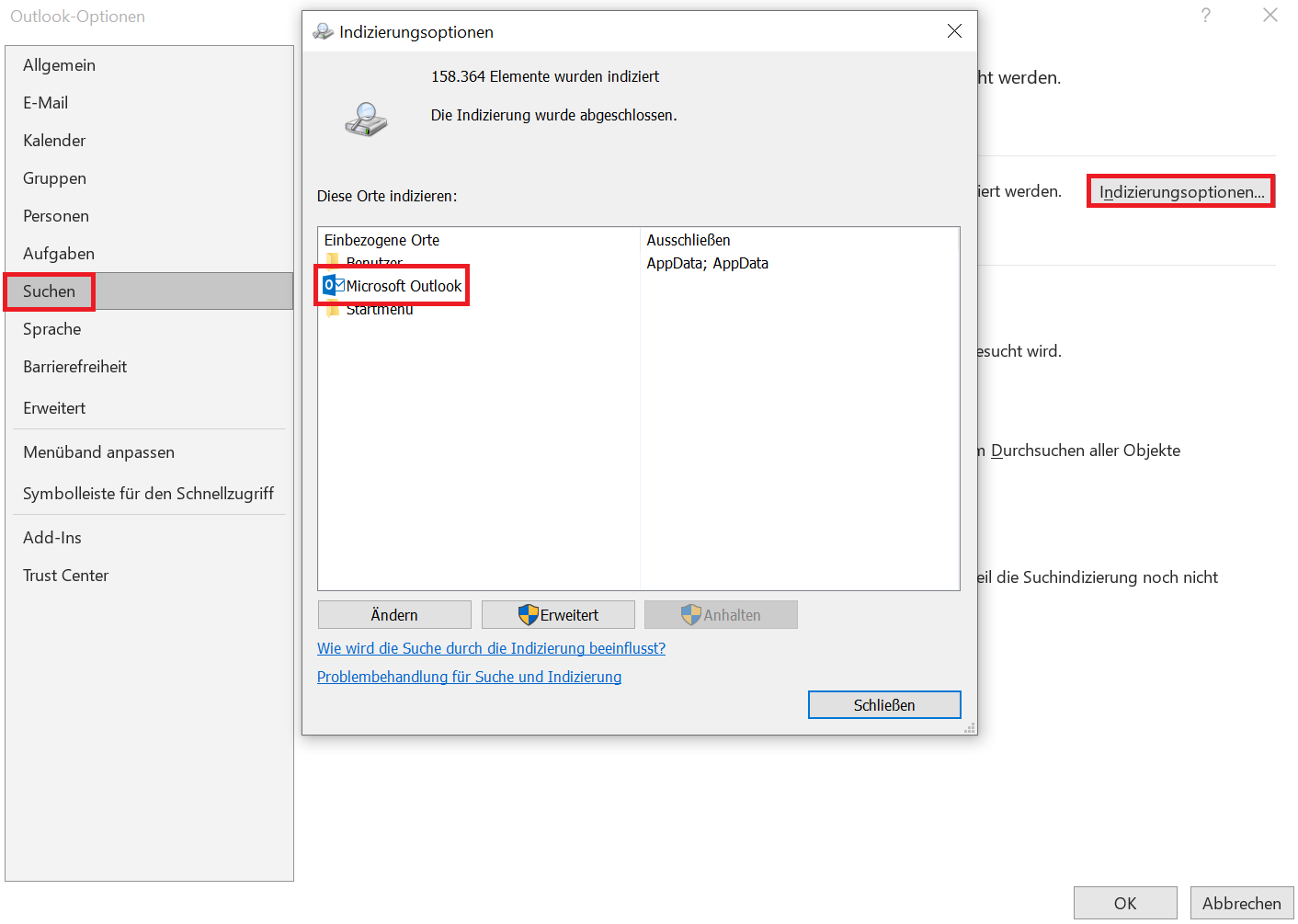Select Gruppen in the sidebar
The height and width of the screenshot is (924, 1298).
pyautogui.click(x=149, y=178)
